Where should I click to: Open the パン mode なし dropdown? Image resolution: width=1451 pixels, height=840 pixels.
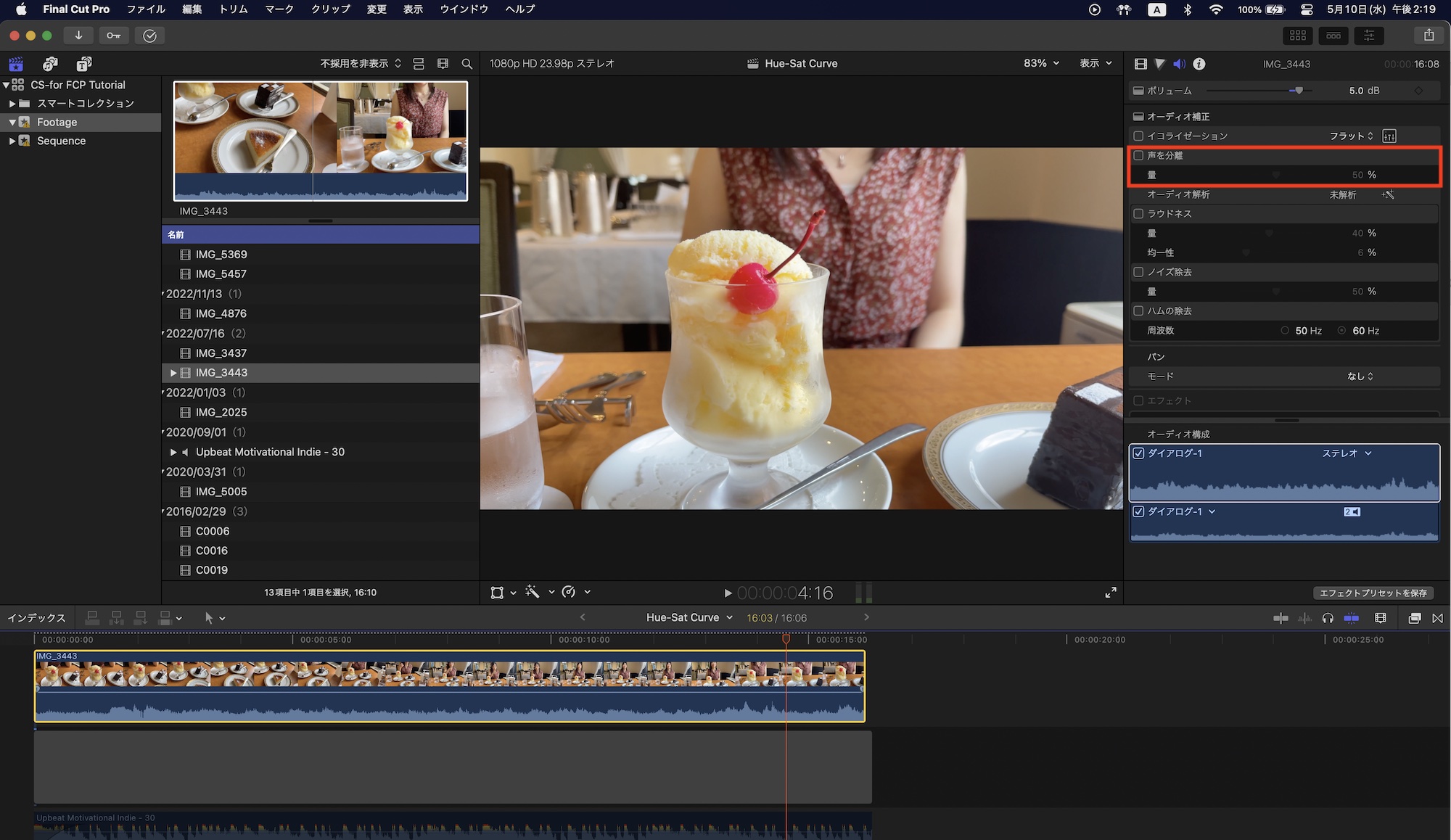1360,376
